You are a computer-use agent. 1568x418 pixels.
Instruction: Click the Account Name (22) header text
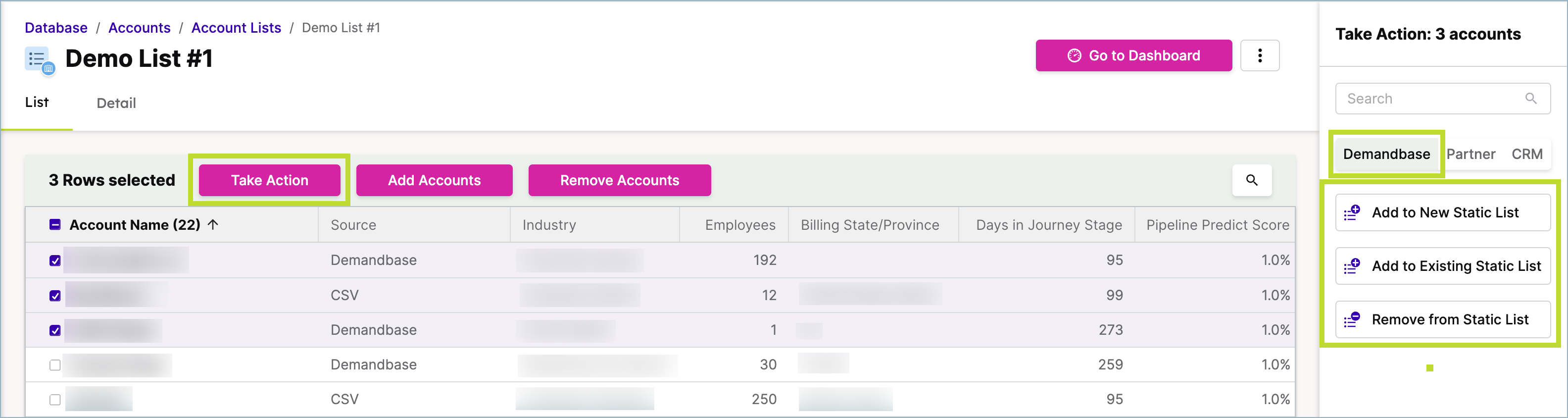135,225
